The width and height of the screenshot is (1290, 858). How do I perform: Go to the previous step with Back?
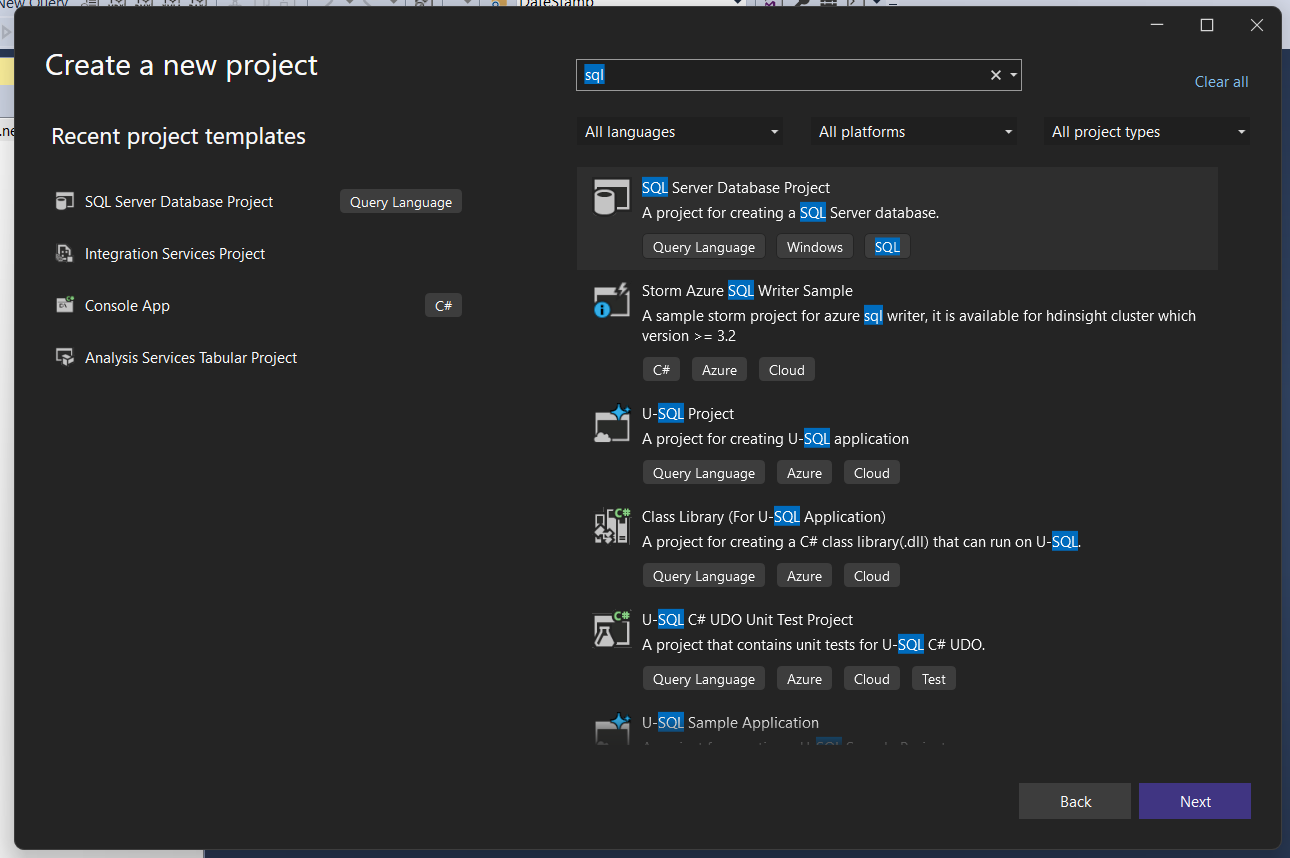point(1075,801)
